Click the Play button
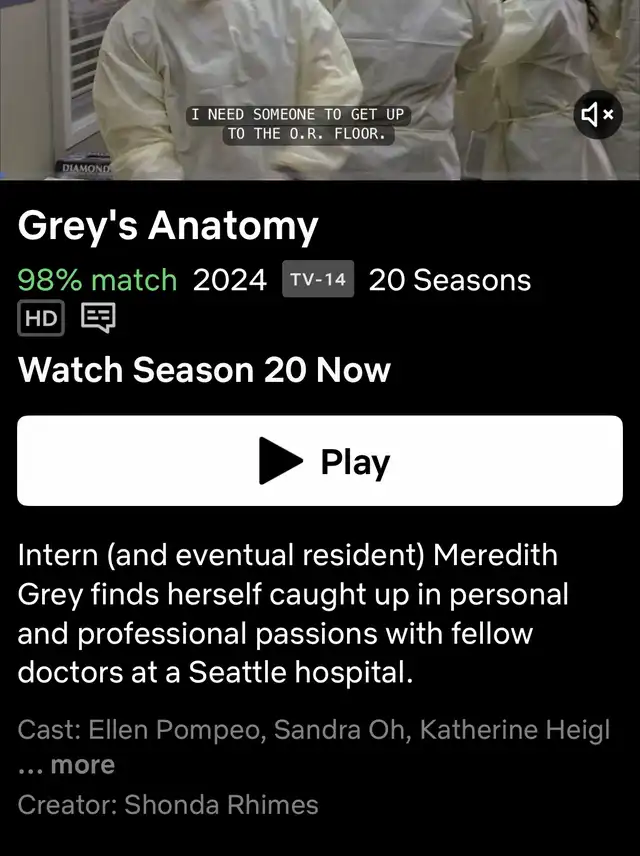640x856 pixels. tap(320, 461)
